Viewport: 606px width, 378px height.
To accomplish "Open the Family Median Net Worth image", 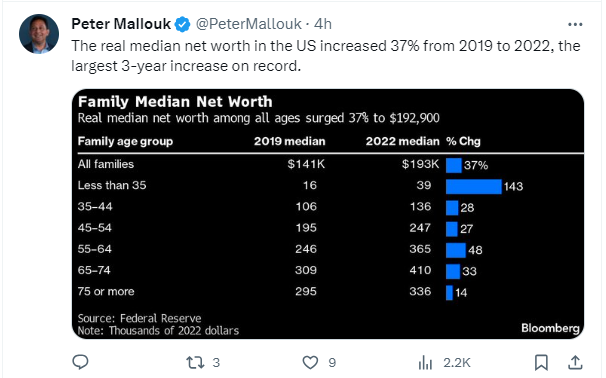I will pos(328,214).
